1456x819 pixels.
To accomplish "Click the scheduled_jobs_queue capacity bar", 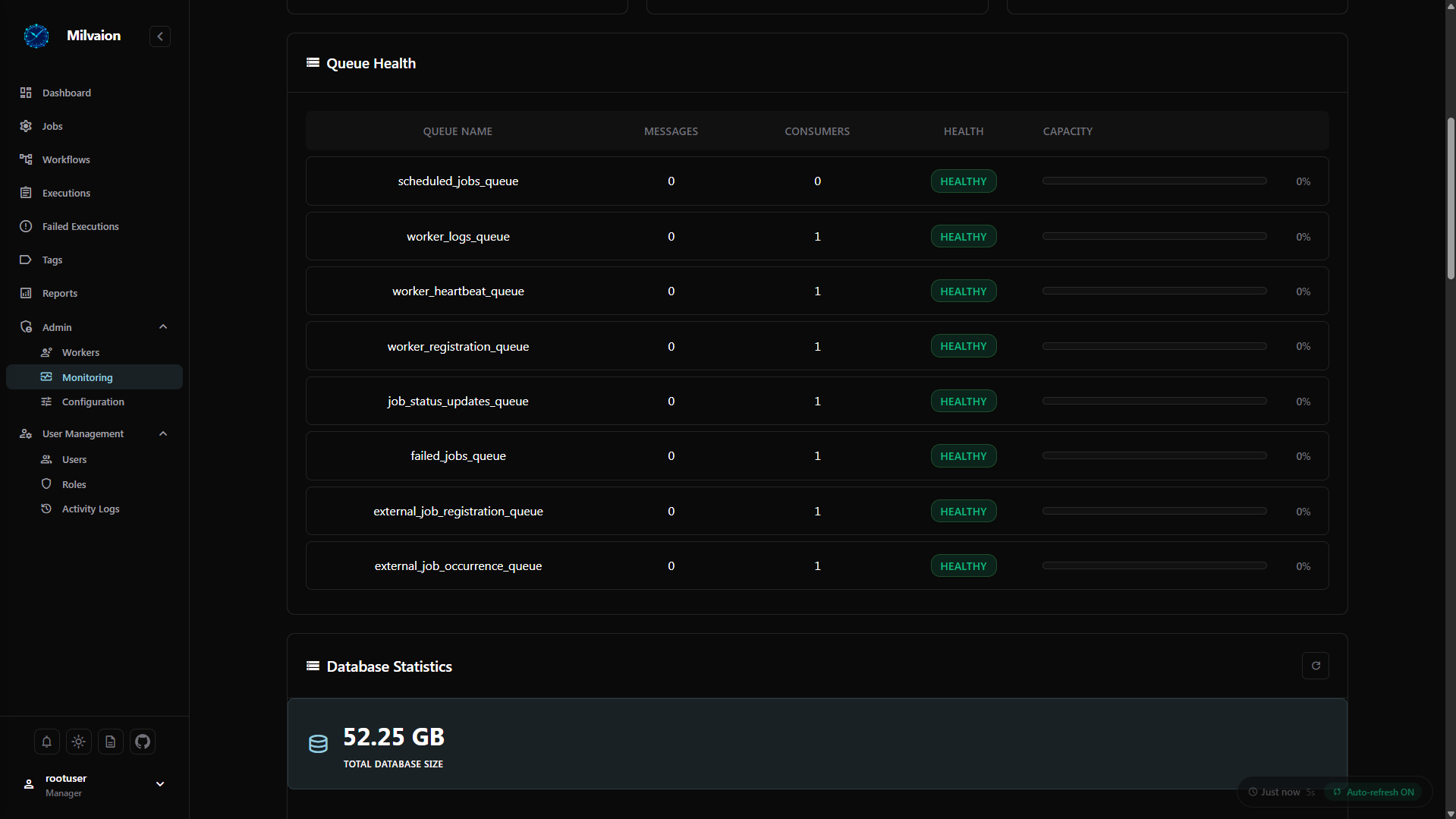I will pyautogui.click(x=1155, y=181).
